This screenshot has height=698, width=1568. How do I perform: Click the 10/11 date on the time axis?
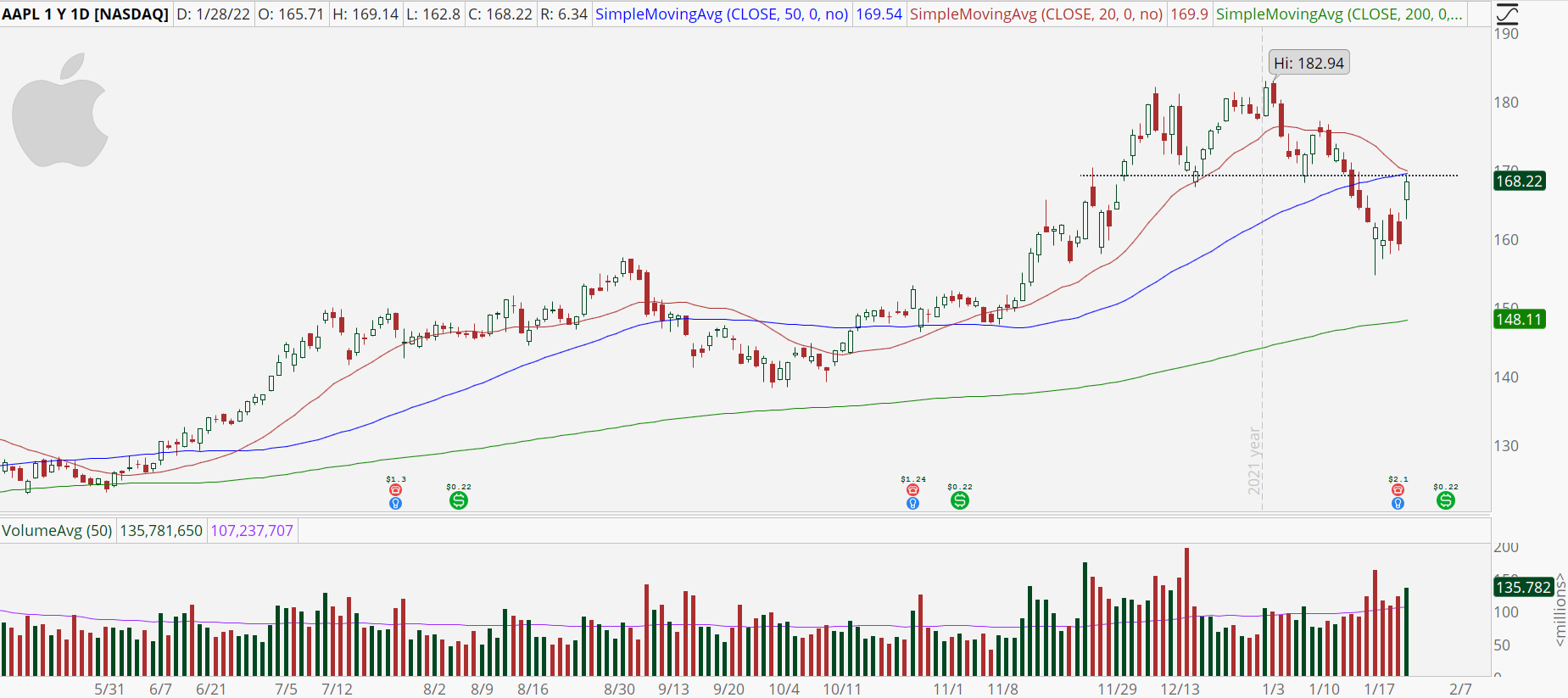(x=842, y=689)
